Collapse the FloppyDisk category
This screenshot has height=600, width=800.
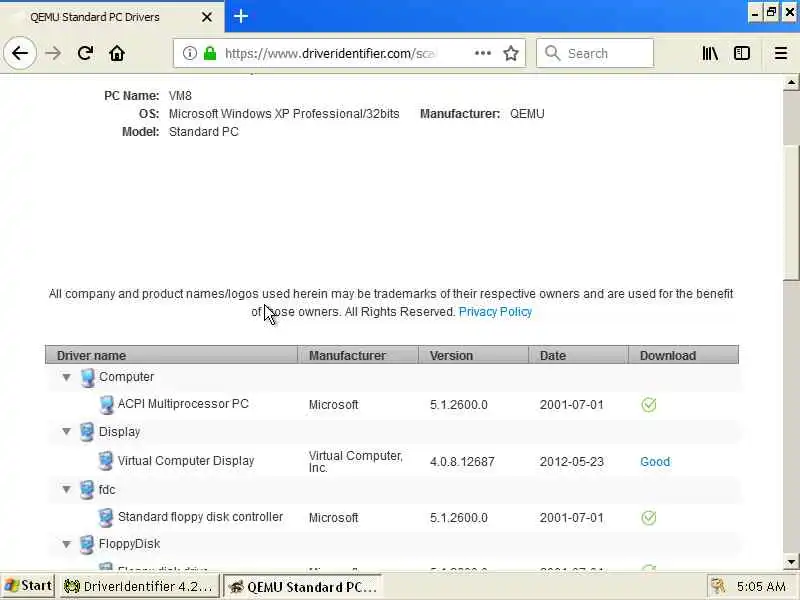pos(66,544)
